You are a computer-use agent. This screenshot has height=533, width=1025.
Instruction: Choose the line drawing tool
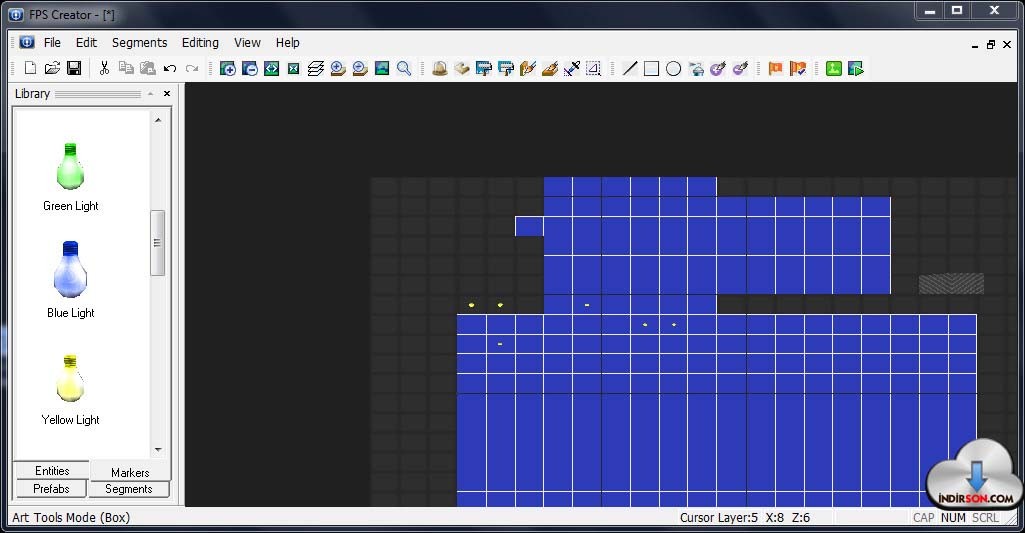pos(630,68)
